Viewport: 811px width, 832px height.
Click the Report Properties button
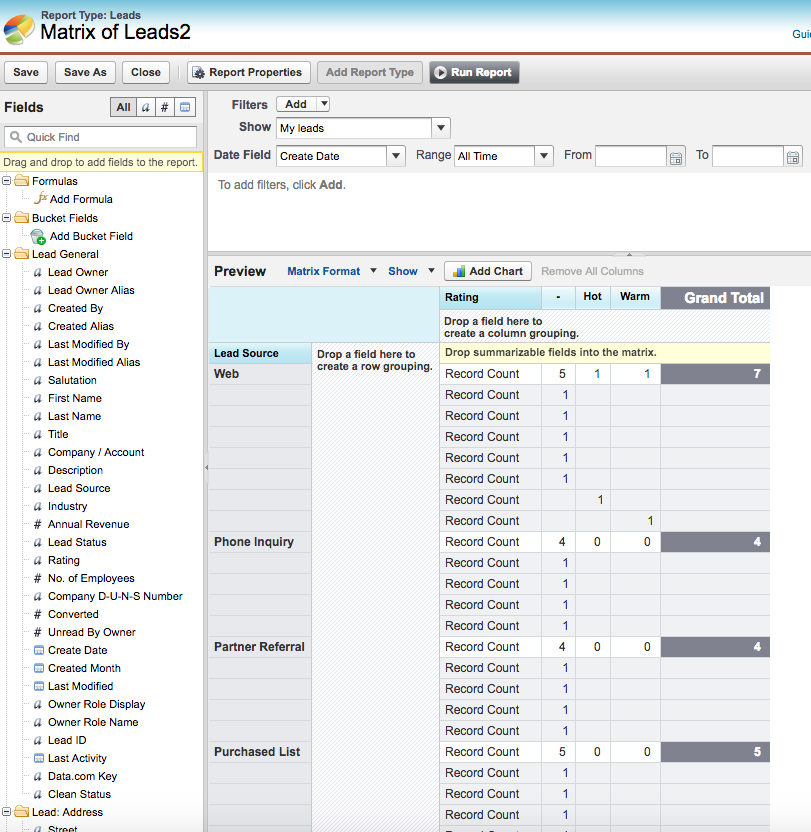coord(247,72)
